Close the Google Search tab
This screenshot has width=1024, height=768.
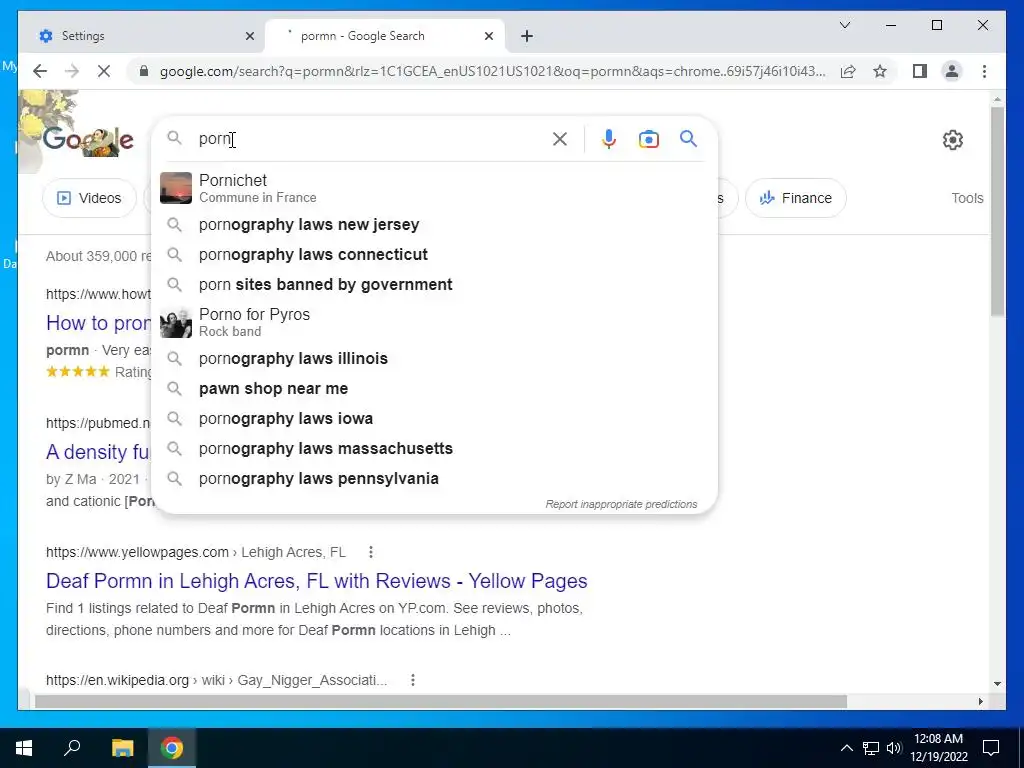(x=488, y=36)
